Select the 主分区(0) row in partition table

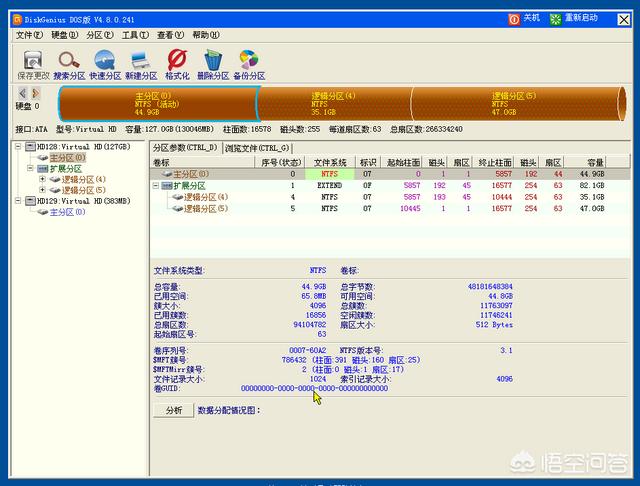390,174
